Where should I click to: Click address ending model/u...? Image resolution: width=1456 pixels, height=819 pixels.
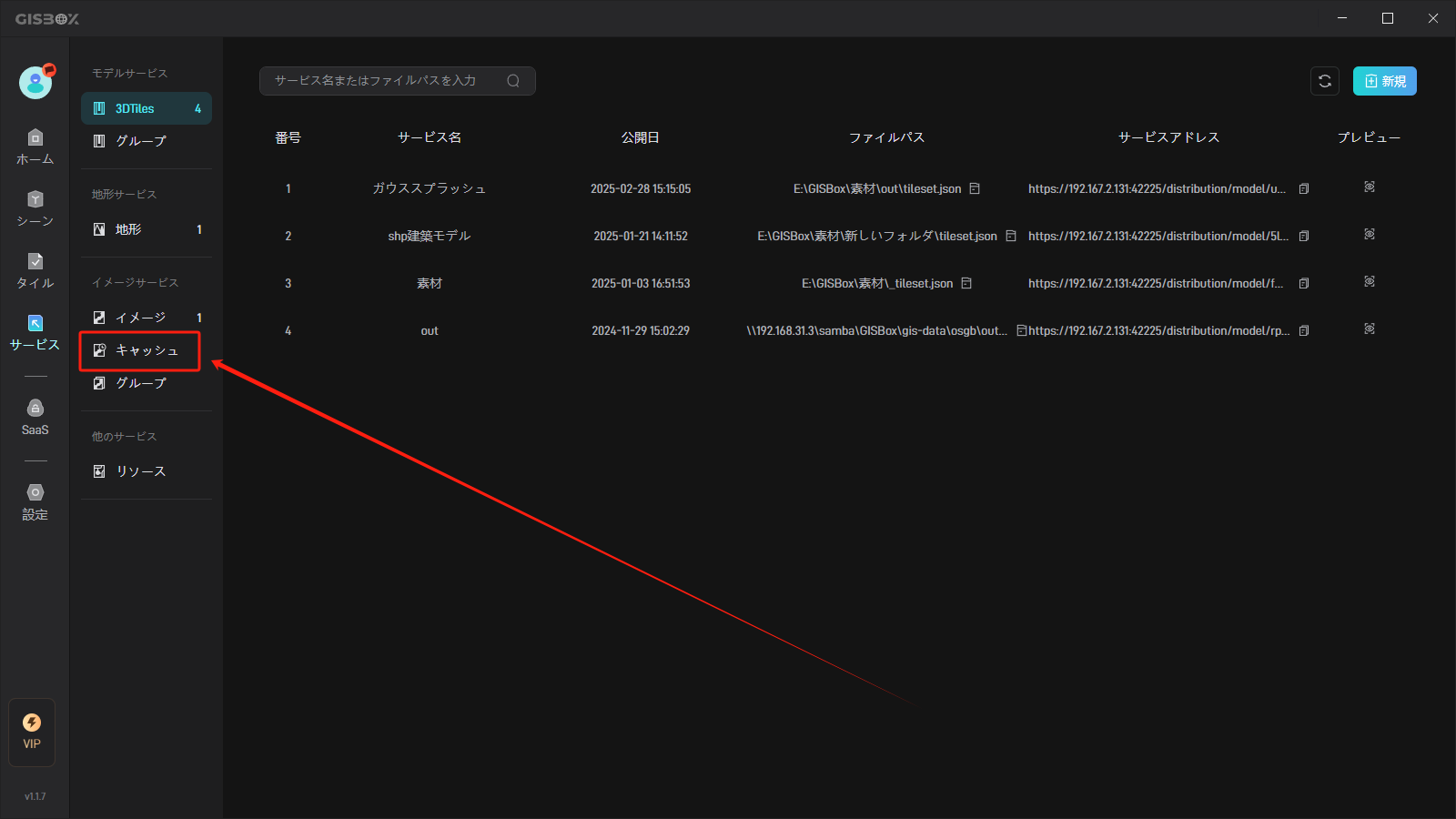pos(1157,188)
